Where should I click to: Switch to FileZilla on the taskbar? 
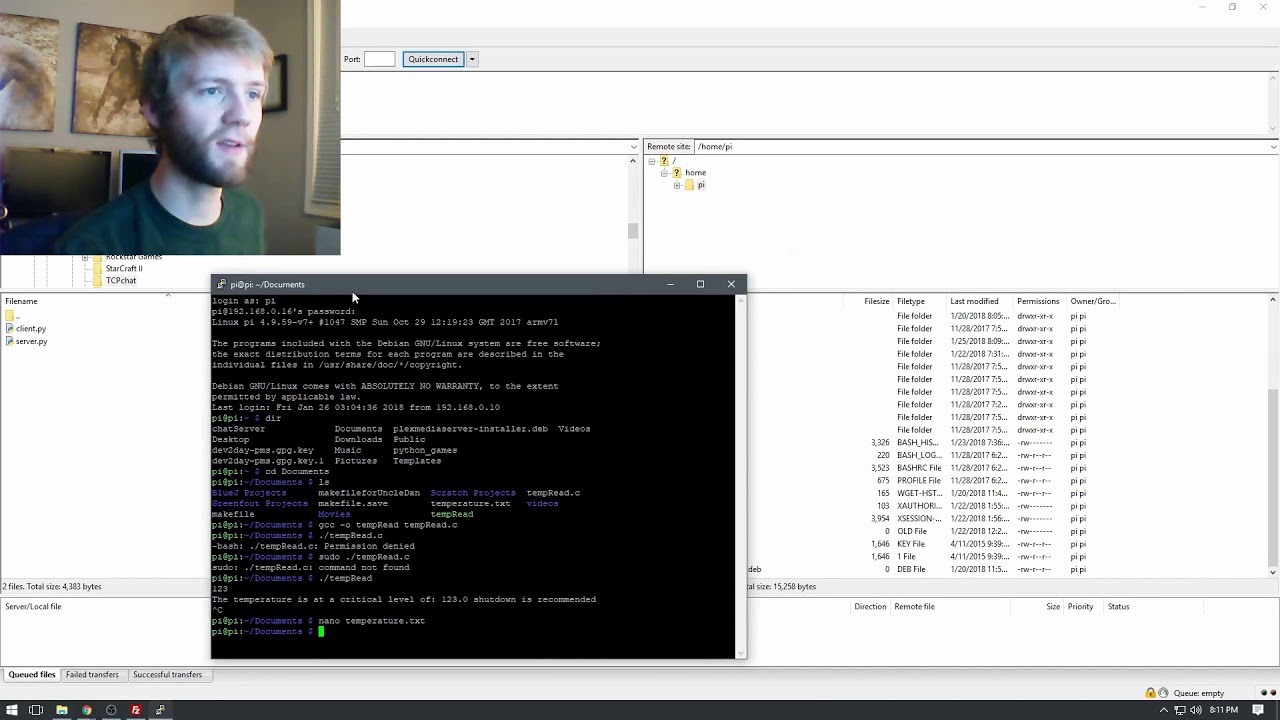pyautogui.click(x=135, y=710)
